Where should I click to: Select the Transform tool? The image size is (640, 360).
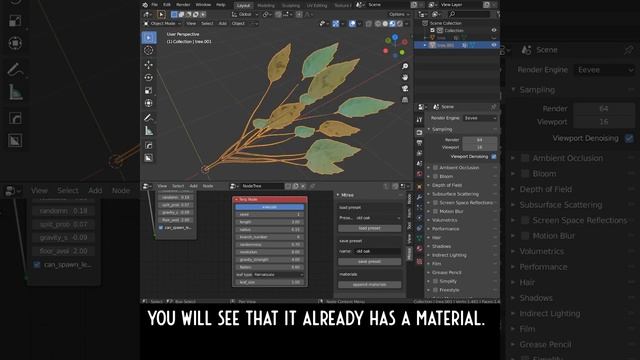[149, 103]
